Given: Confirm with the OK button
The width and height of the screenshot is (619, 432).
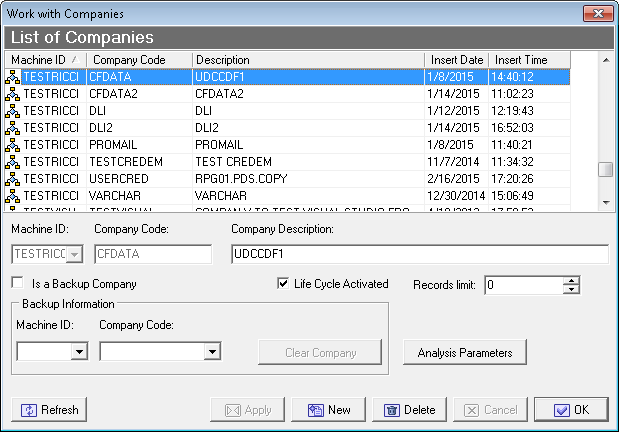Looking at the screenshot, I should point(571,410).
